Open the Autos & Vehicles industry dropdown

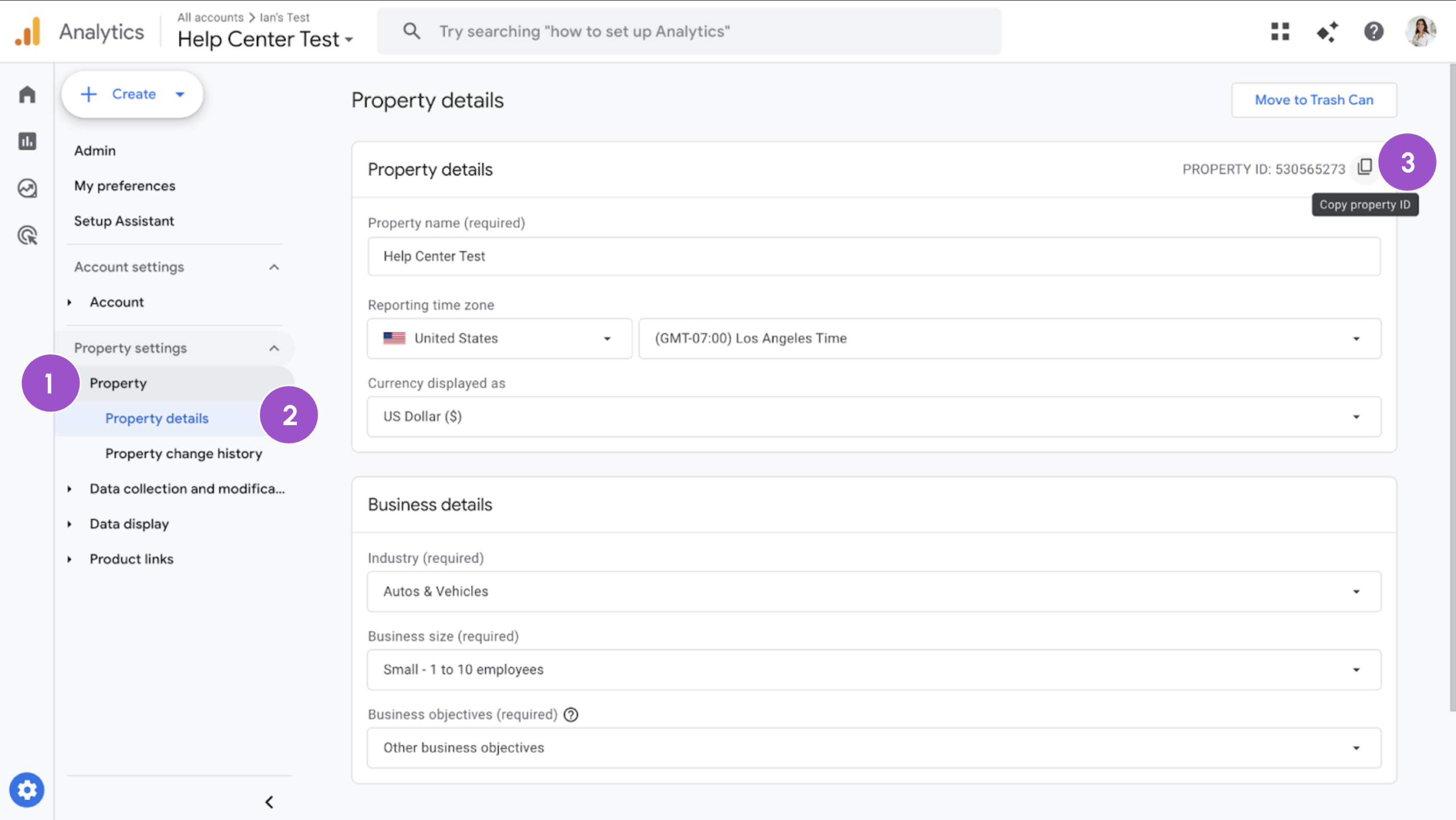click(x=874, y=592)
